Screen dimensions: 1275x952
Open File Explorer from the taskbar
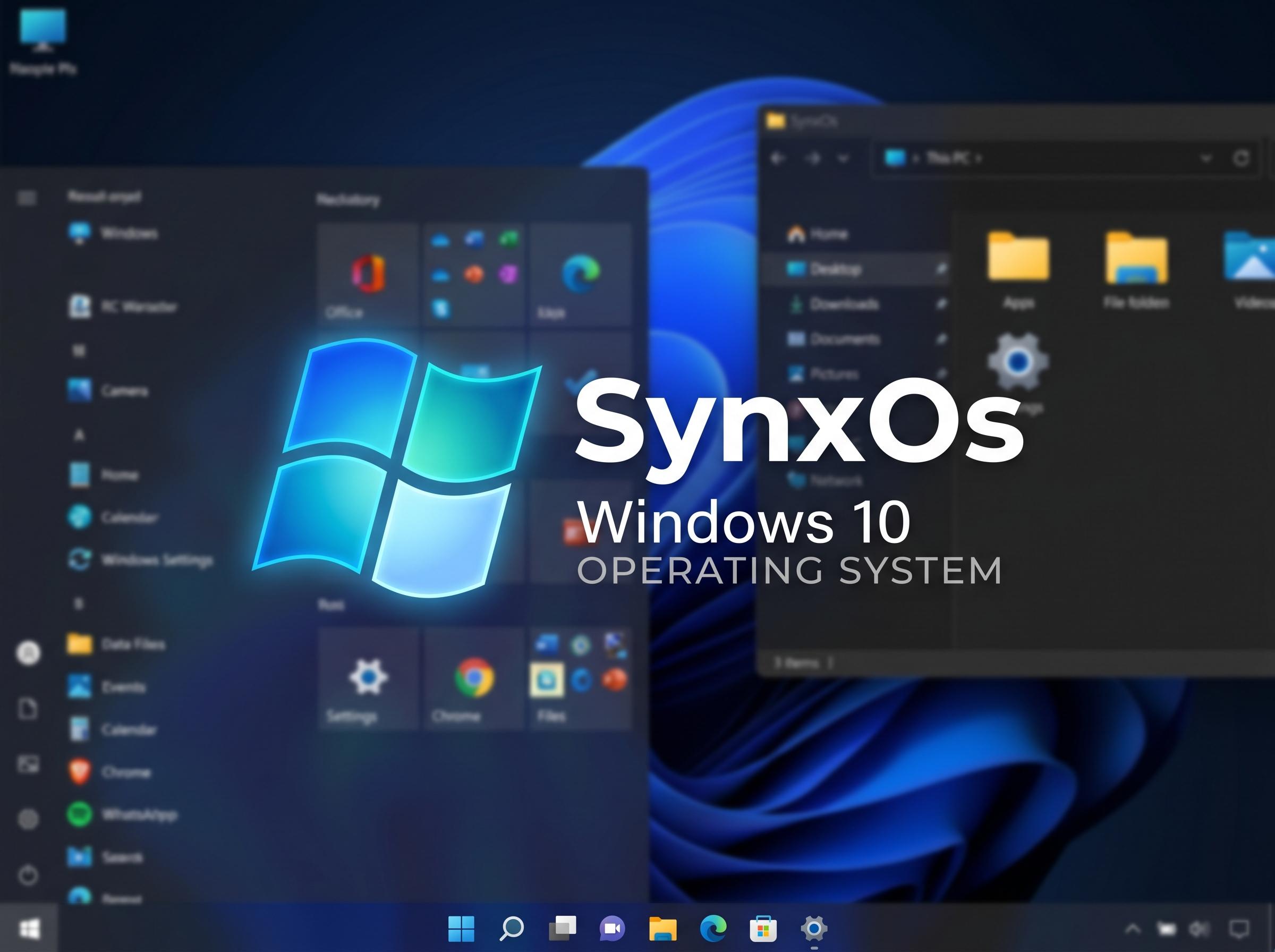coord(662,929)
